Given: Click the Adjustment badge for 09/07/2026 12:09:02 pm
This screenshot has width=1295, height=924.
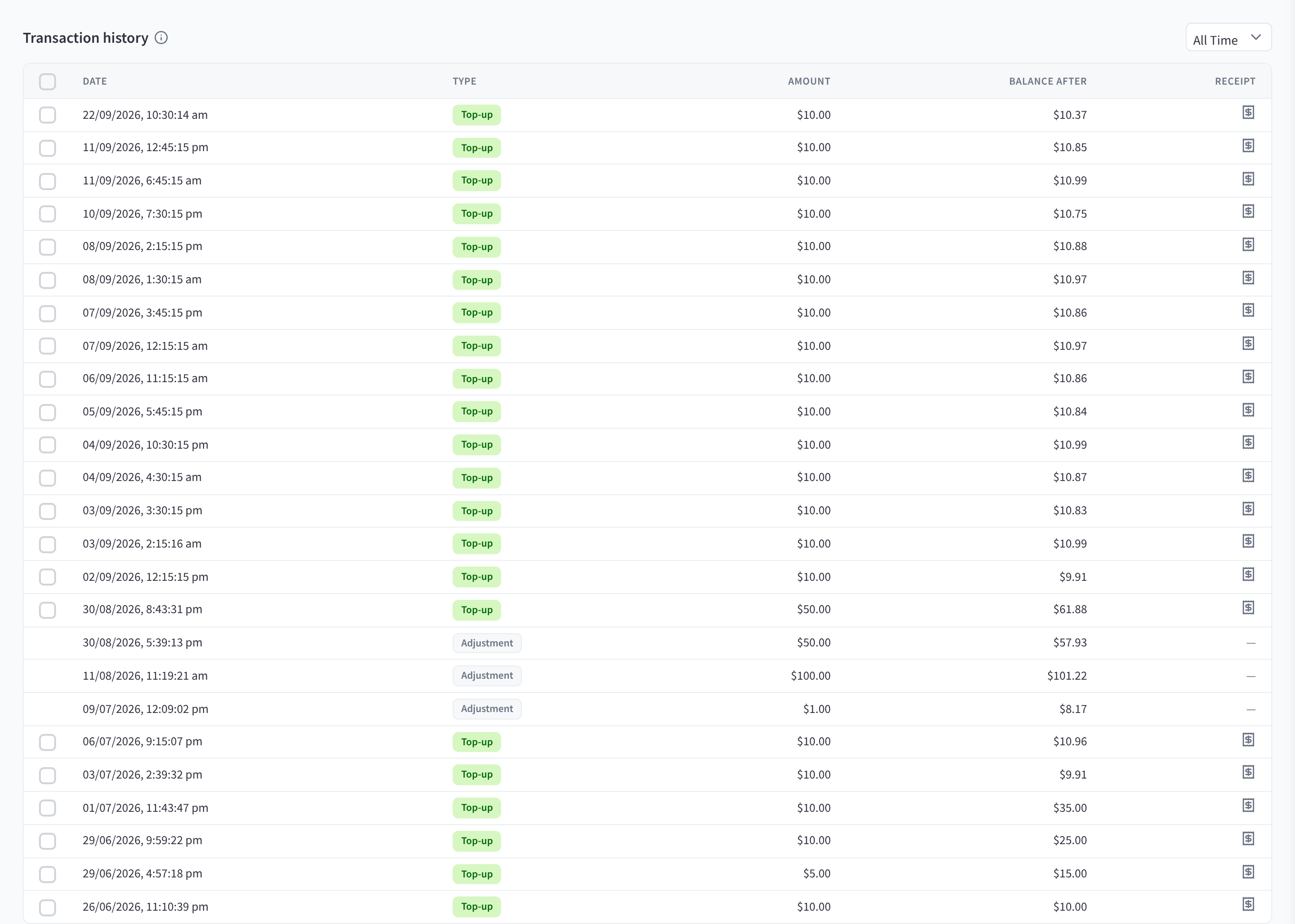Looking at the screenshot, I should [487, 709].
